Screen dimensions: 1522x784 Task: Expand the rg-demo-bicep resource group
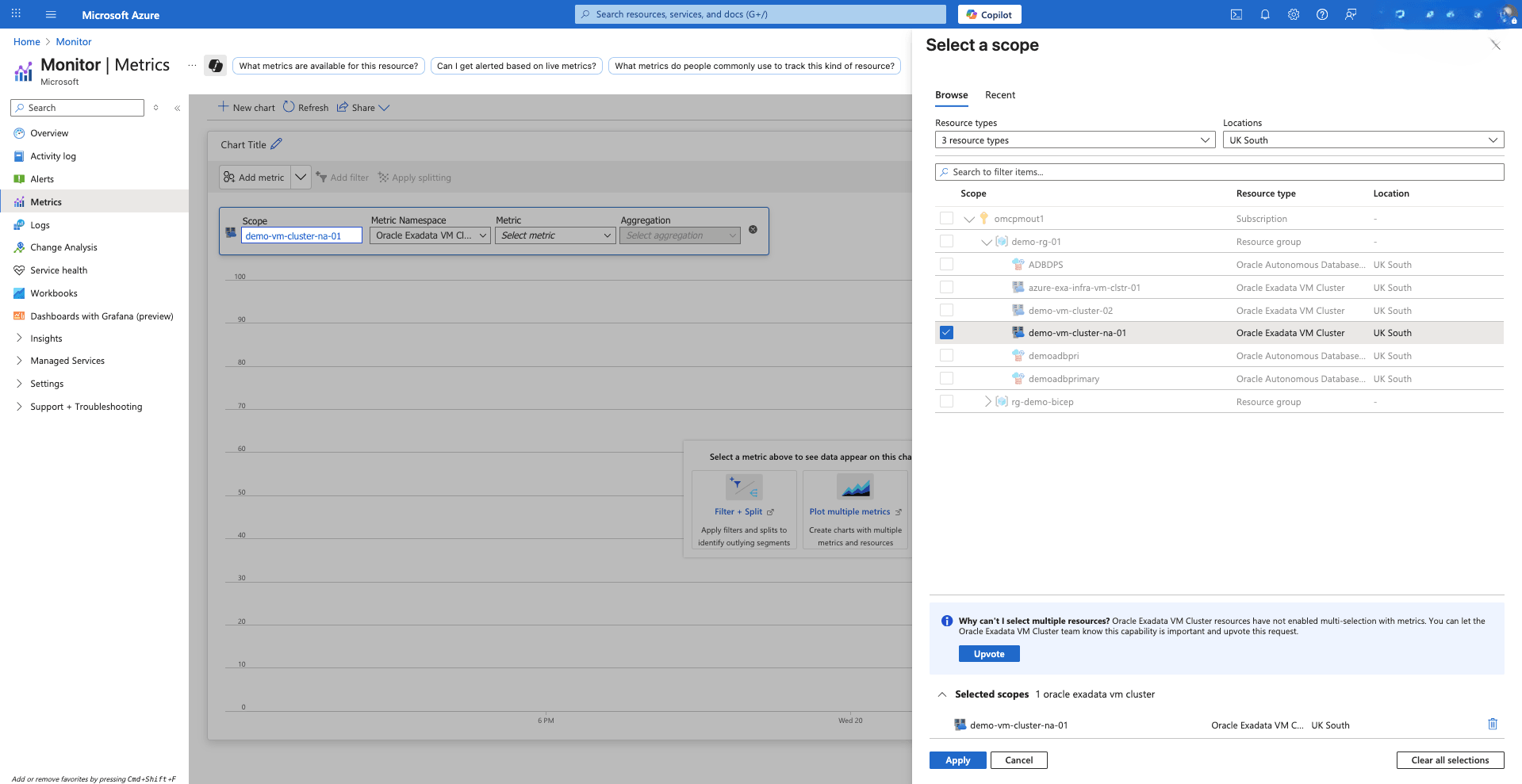coord(987,402)
